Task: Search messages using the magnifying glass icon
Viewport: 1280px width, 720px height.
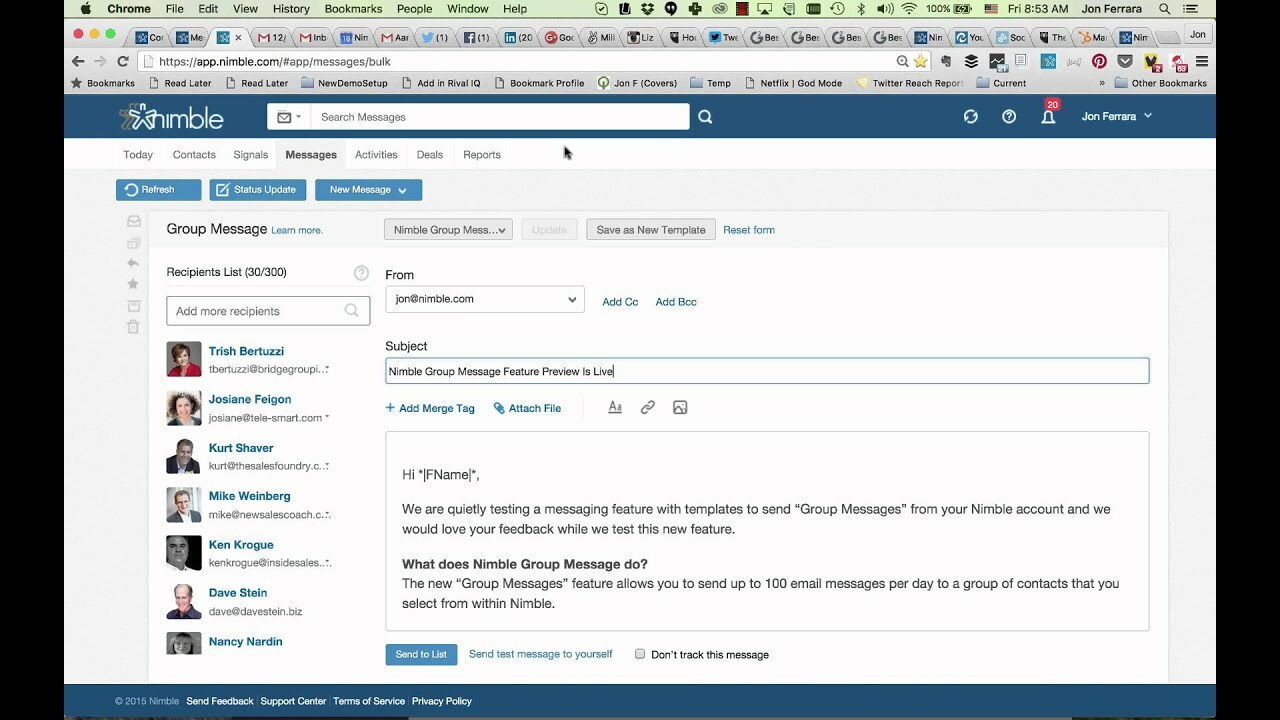Action: 705,117
